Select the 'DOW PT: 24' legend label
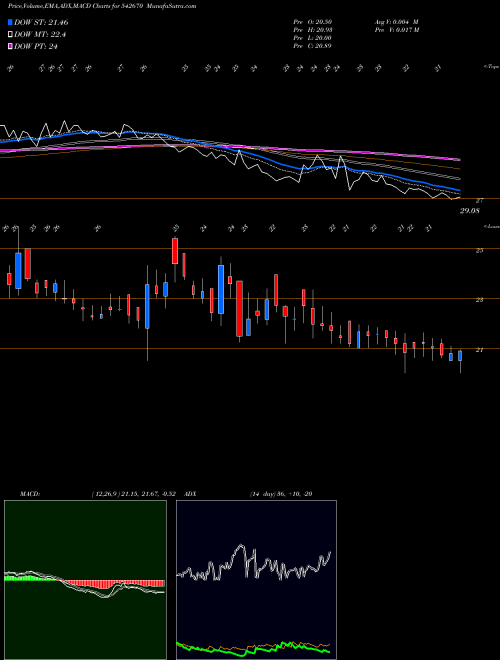 [35, 46]
